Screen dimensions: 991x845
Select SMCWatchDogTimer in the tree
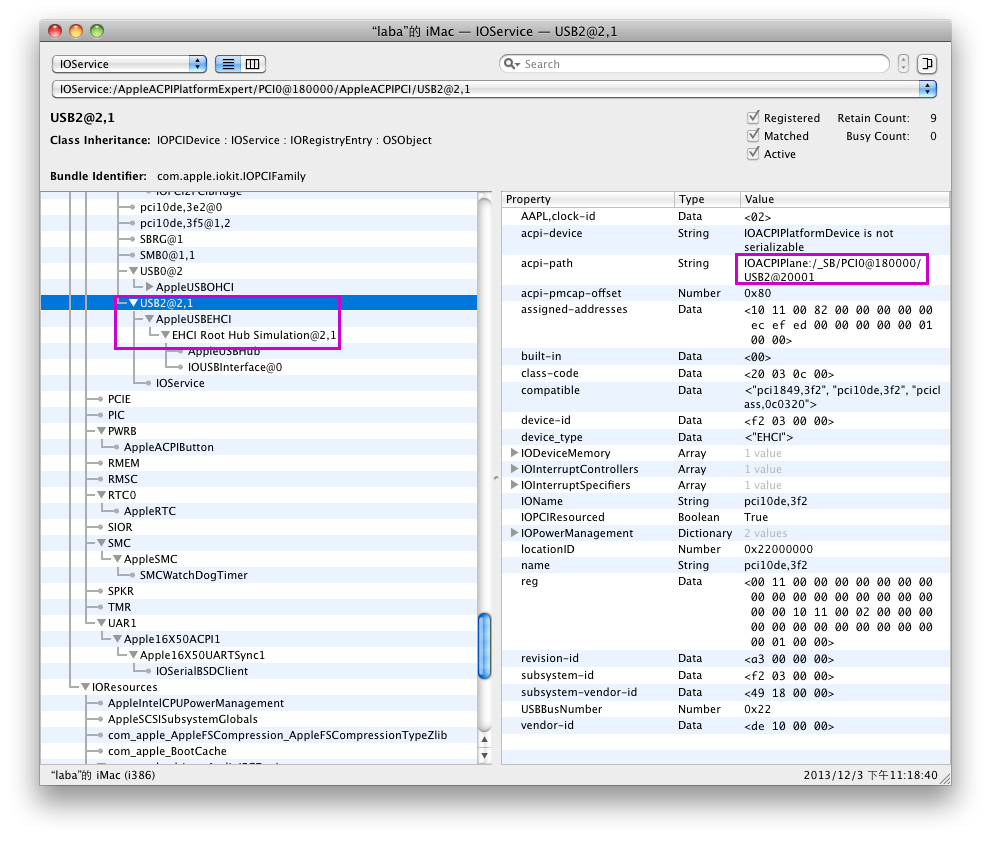coord(193,574)
